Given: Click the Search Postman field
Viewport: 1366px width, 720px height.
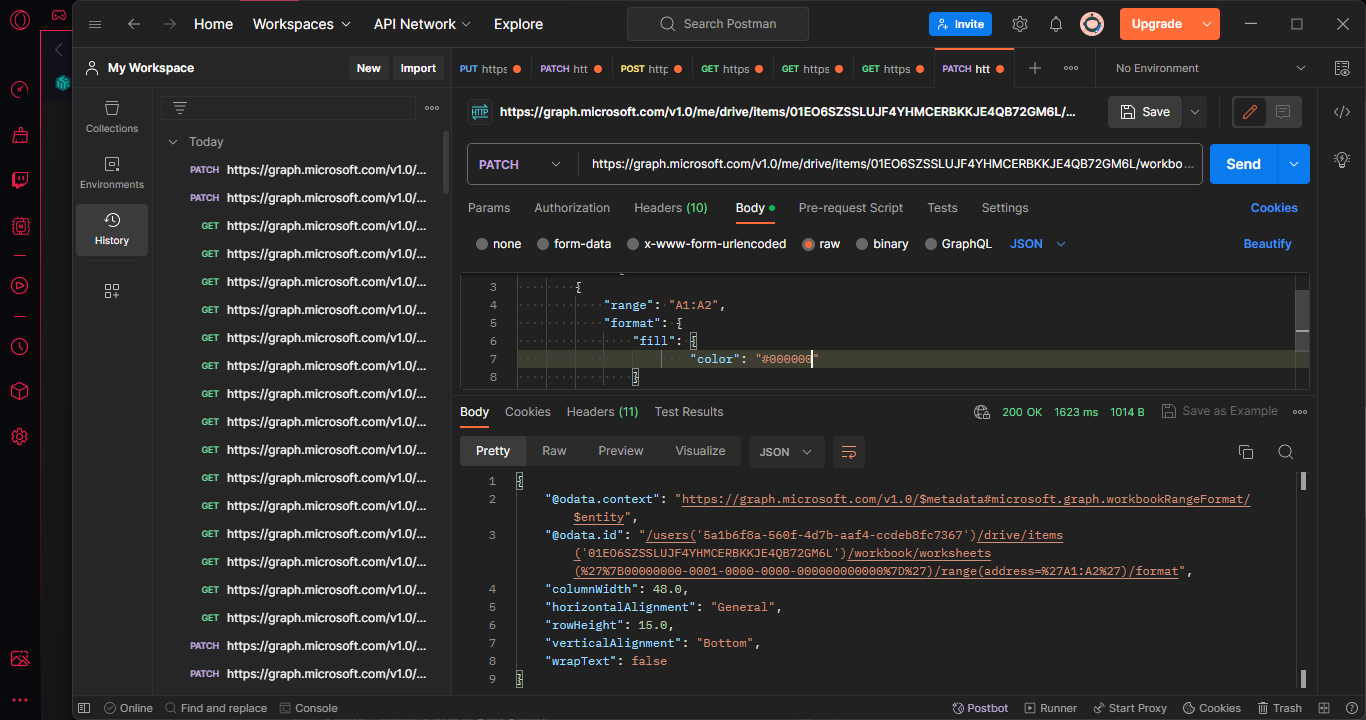Looking at the screenshot, I should tap(718, 24).
